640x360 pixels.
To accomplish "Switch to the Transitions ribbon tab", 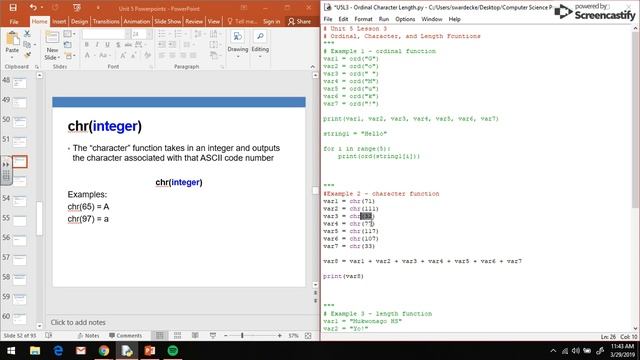I will 106,21.
